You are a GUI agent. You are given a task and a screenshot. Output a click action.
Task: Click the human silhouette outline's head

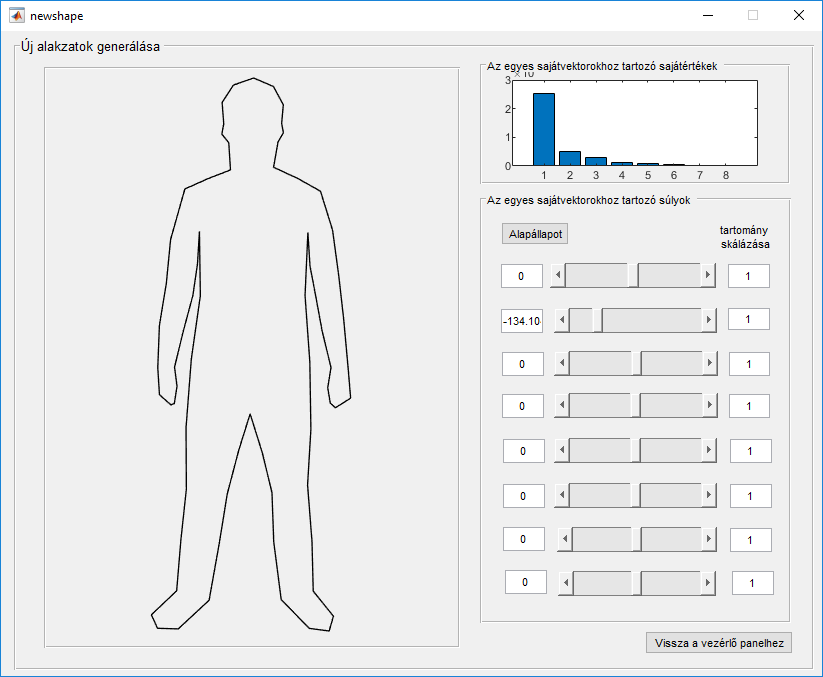click(x=252, y=110)
